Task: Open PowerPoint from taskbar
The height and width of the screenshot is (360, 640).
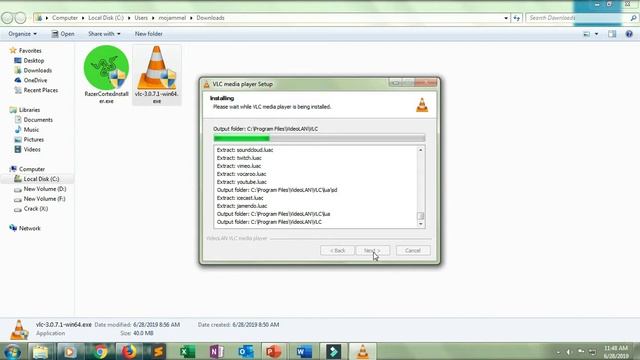Action: 274,351
